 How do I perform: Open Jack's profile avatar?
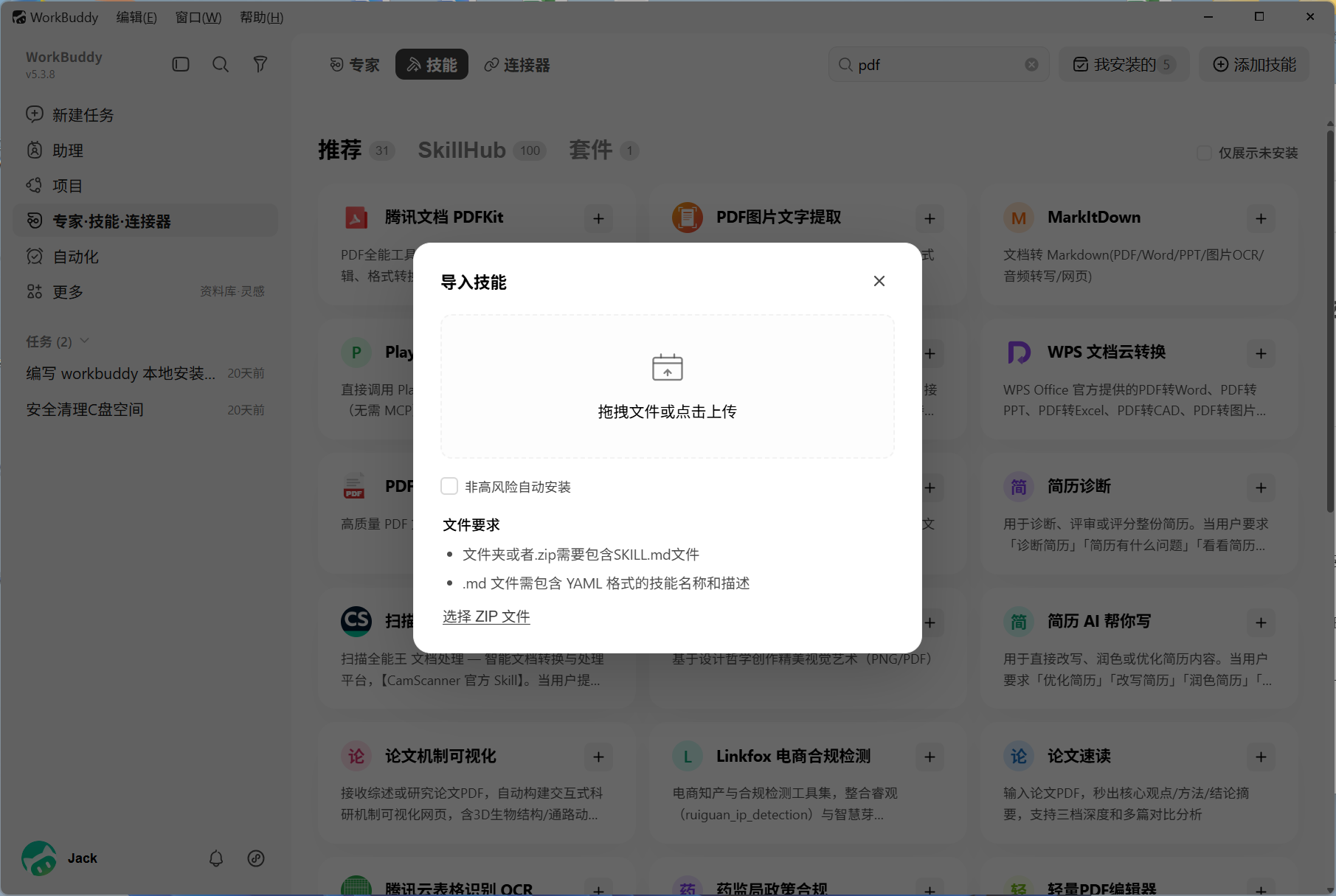(39, 858)
